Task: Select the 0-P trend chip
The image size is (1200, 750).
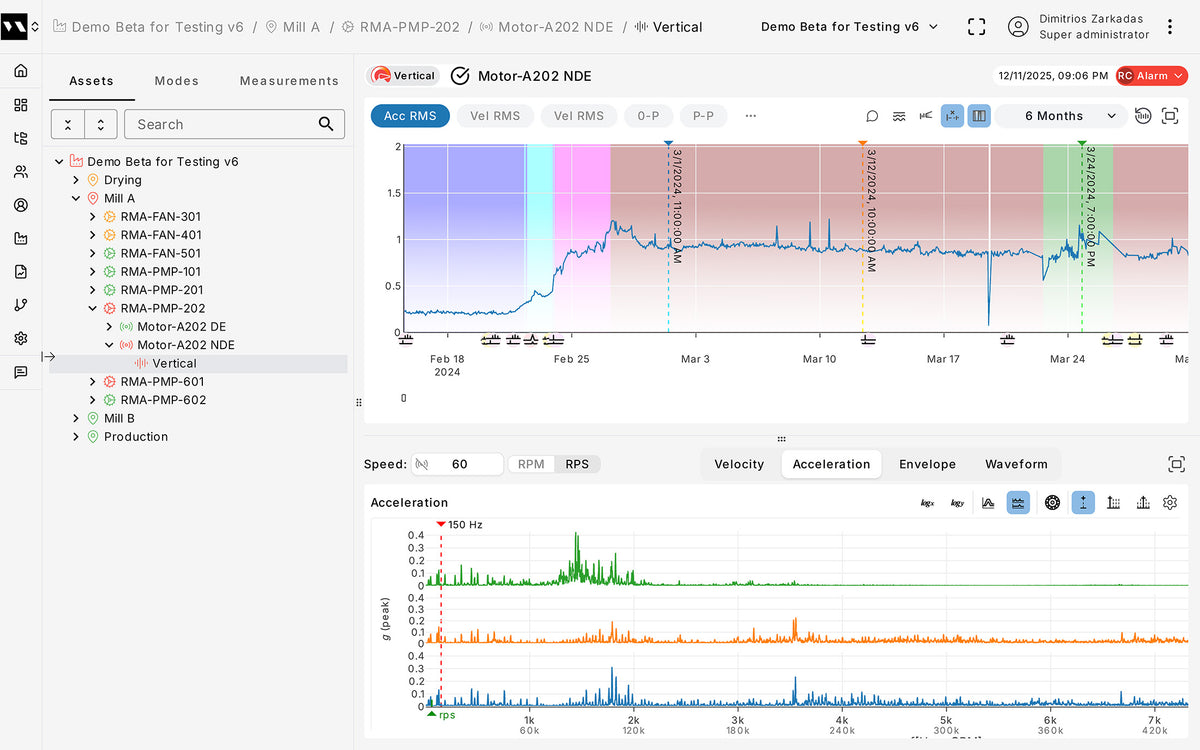Action: point(648,116)
